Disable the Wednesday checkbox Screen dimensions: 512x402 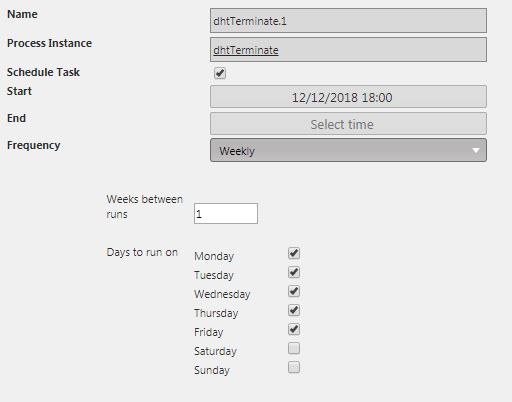294,291
